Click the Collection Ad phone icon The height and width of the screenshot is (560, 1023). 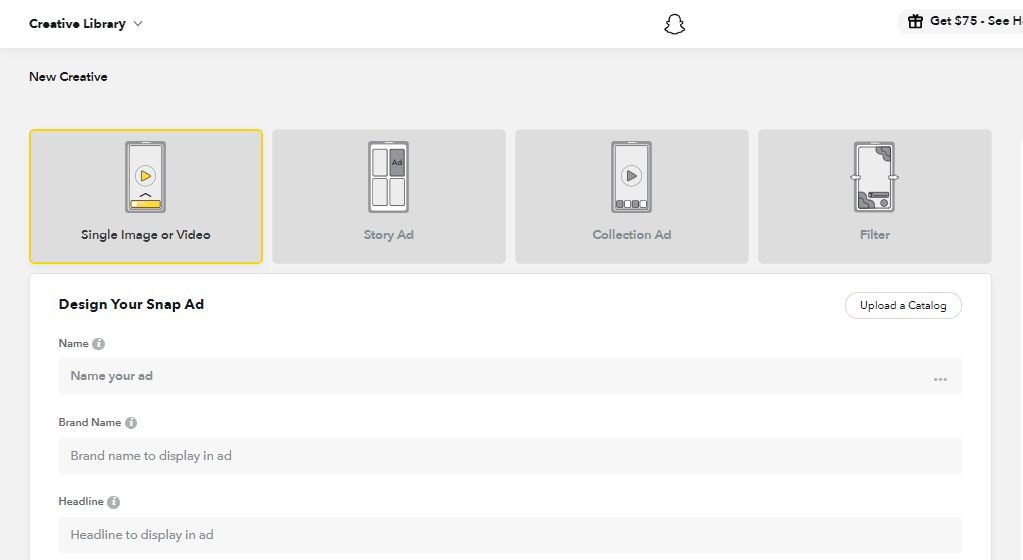tap(631, 177)
